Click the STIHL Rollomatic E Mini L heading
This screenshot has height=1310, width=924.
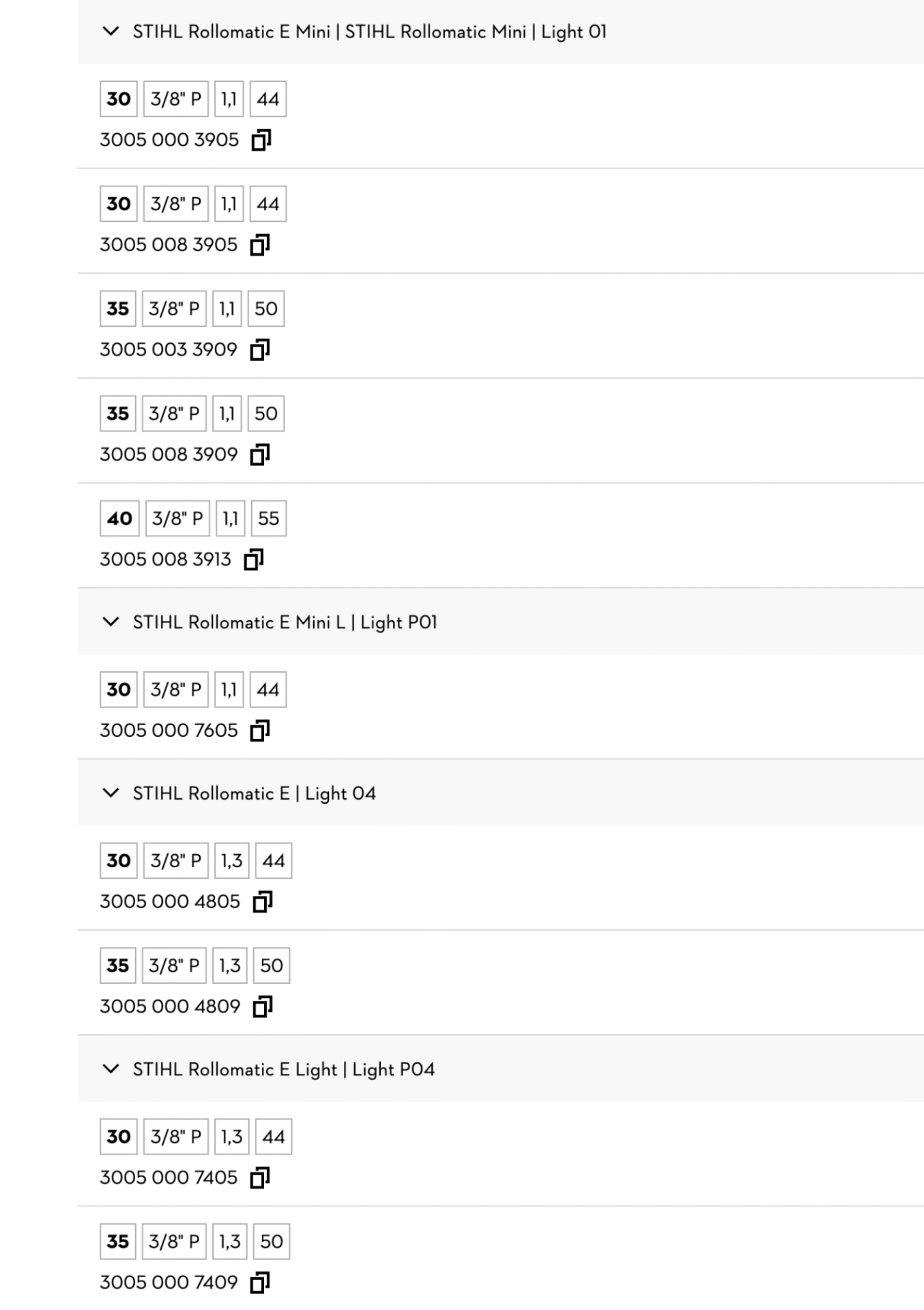click(x=285, y=622)
